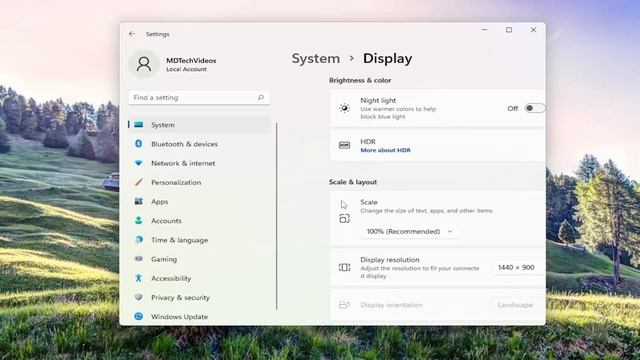640x360 pixels.
Task: Click the System label in sidebar
Action: (x=163, y=124)
